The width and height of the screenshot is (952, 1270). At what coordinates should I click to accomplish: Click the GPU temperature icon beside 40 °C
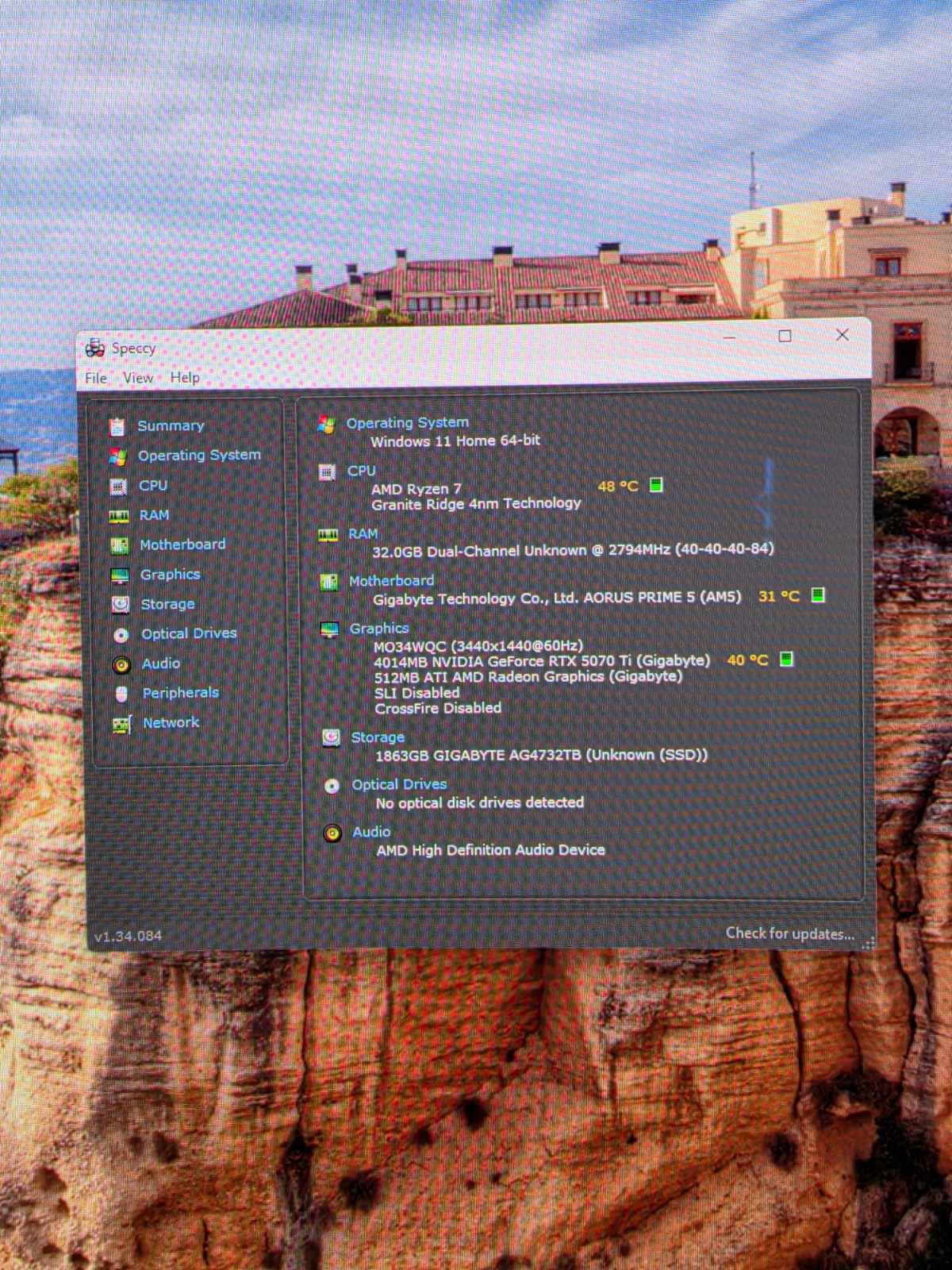click(786, 660)
